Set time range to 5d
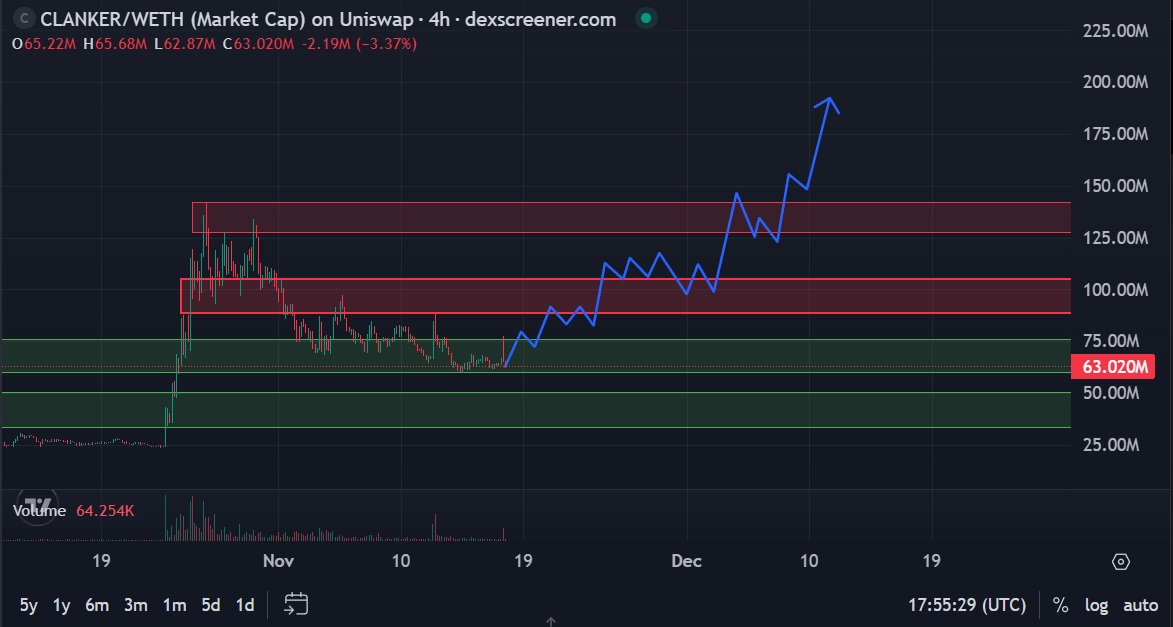1173x627 pixels. [x=211, y=605]
